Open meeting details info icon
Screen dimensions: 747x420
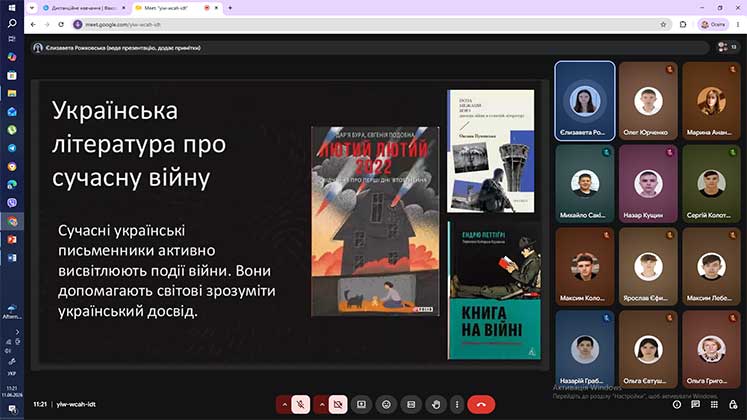click(x=677, y=404)
